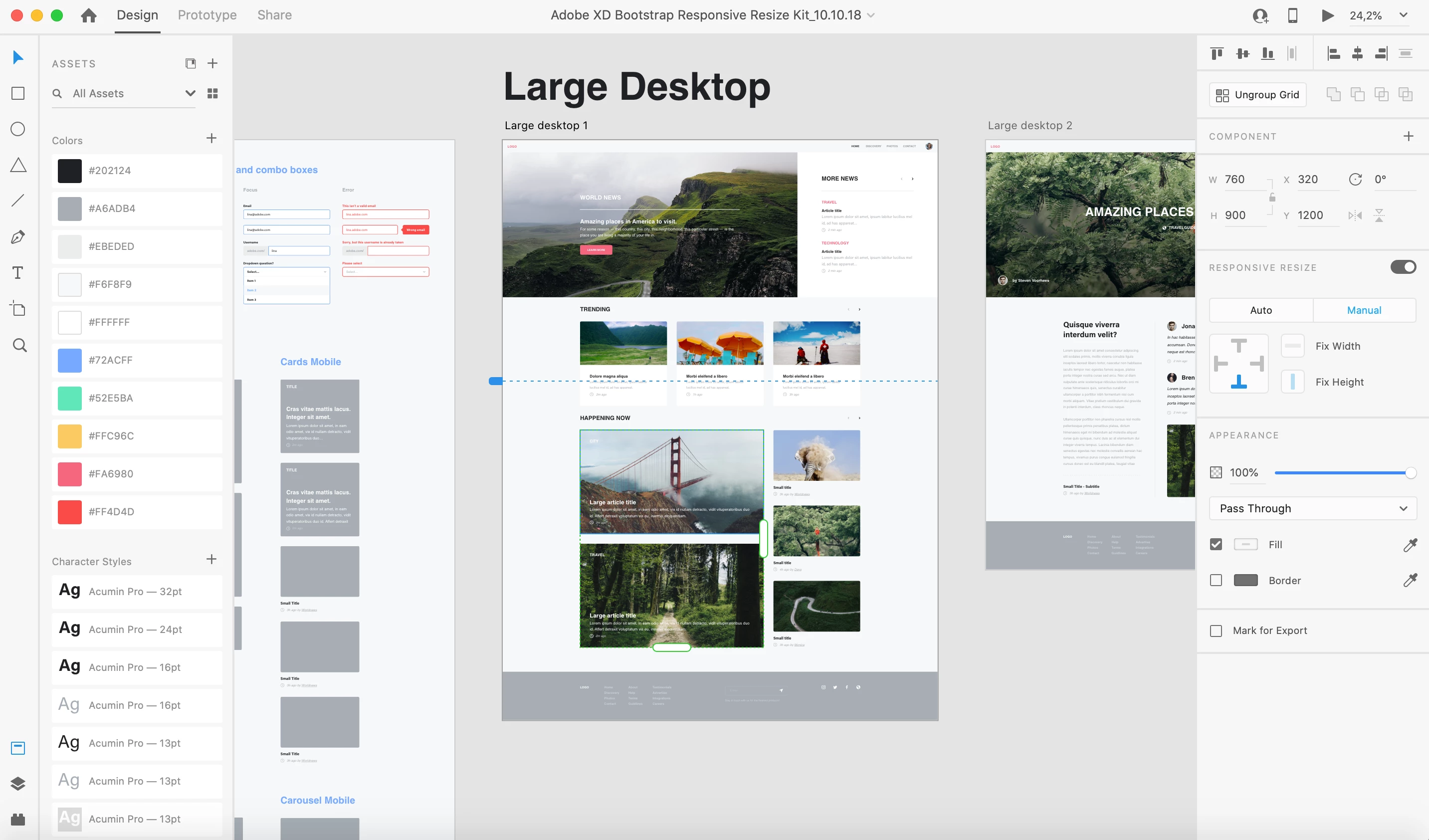Image resolution: width=1429 pixels, height=840 pixels.
Task: Click the Home icon
Action: tap(88, 15)
